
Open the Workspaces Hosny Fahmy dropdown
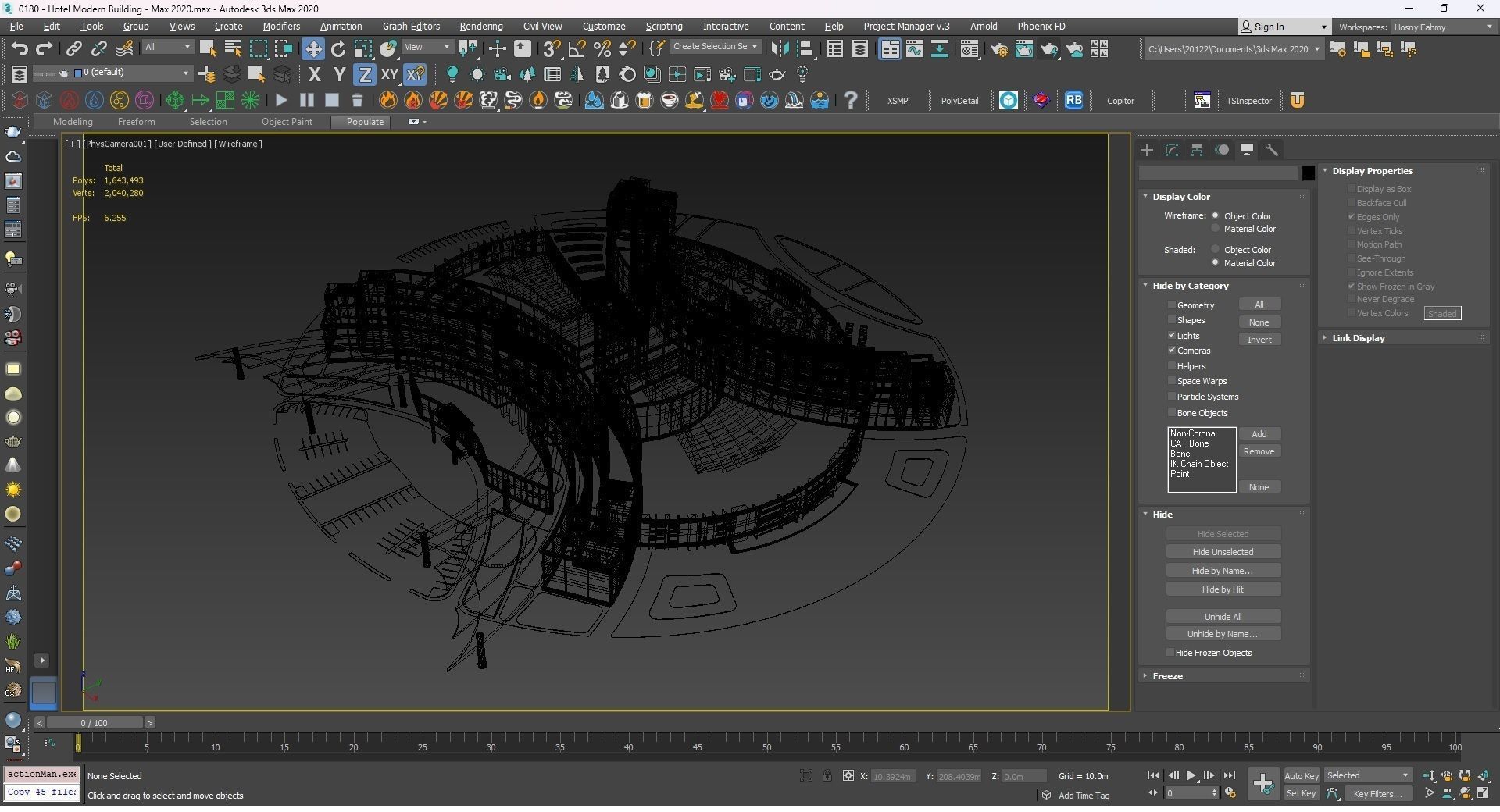point(1444,27)
